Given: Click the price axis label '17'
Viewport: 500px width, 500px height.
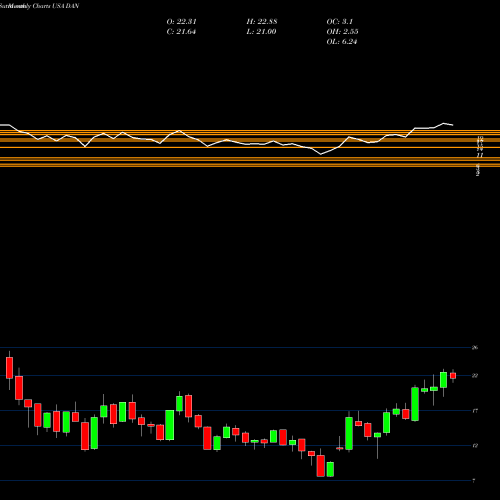Looking at the screenshot, I should pyautogui.click(x=475, y=411).
